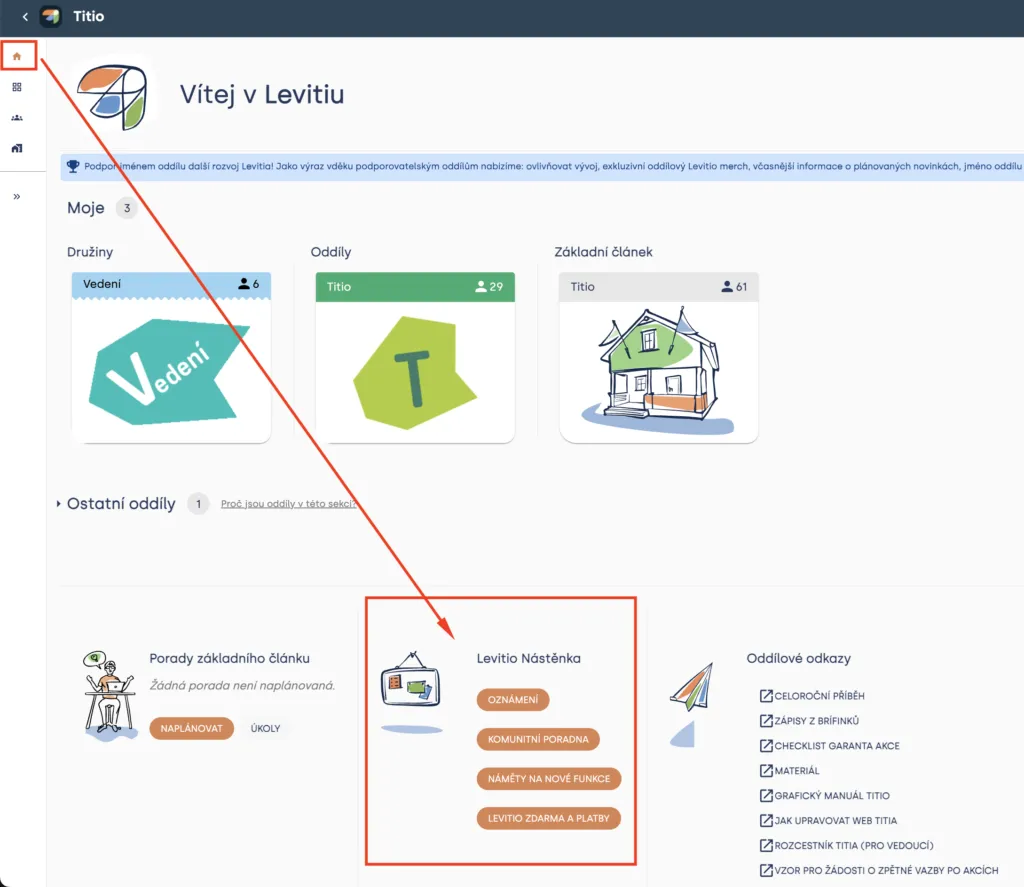Click the paper airplane illustration by Oddílové odkazy
The height and width of the screenshot is (887, 1024).
tap(691, 704)
